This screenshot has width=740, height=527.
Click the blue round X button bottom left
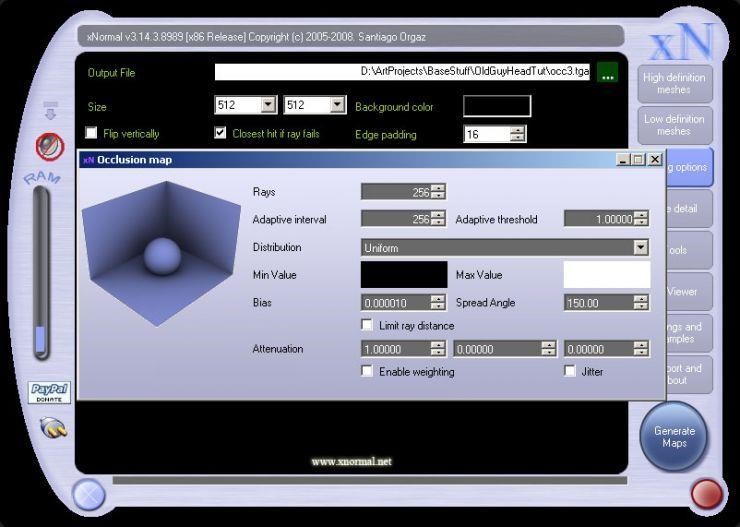click(x=89, y=494)
